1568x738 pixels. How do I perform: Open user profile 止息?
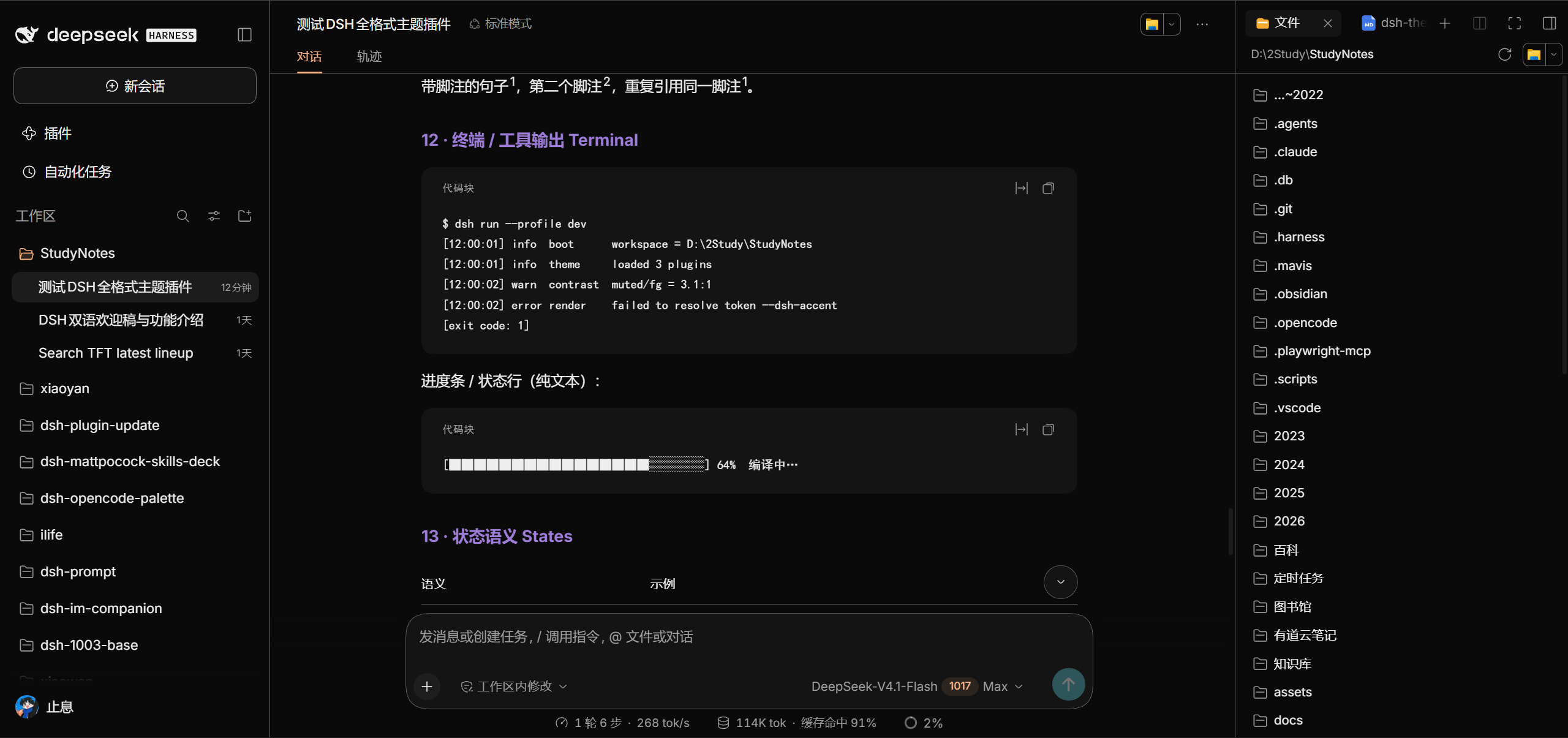[44, 707]
